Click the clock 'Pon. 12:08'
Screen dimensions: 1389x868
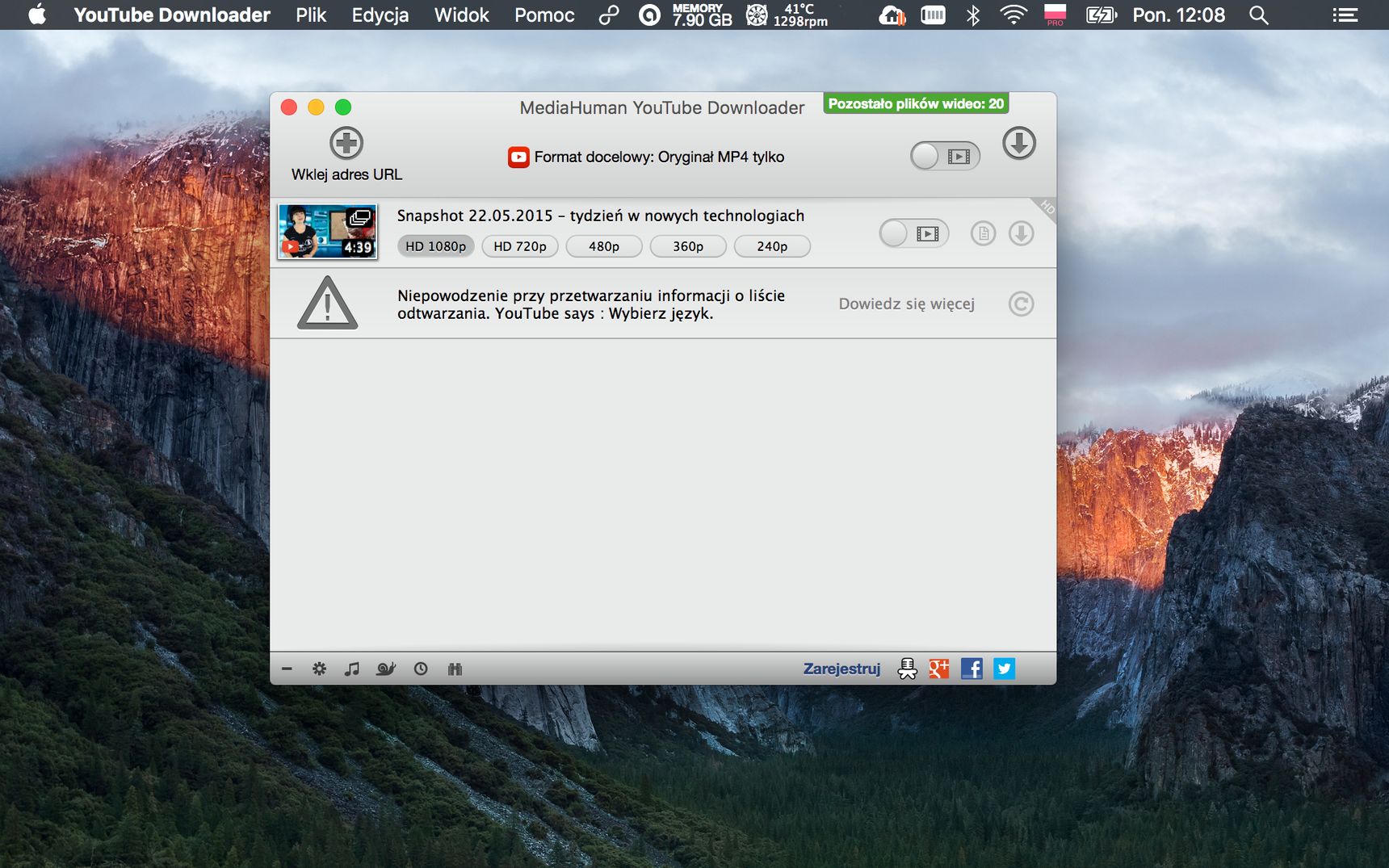coord(1178,15)
